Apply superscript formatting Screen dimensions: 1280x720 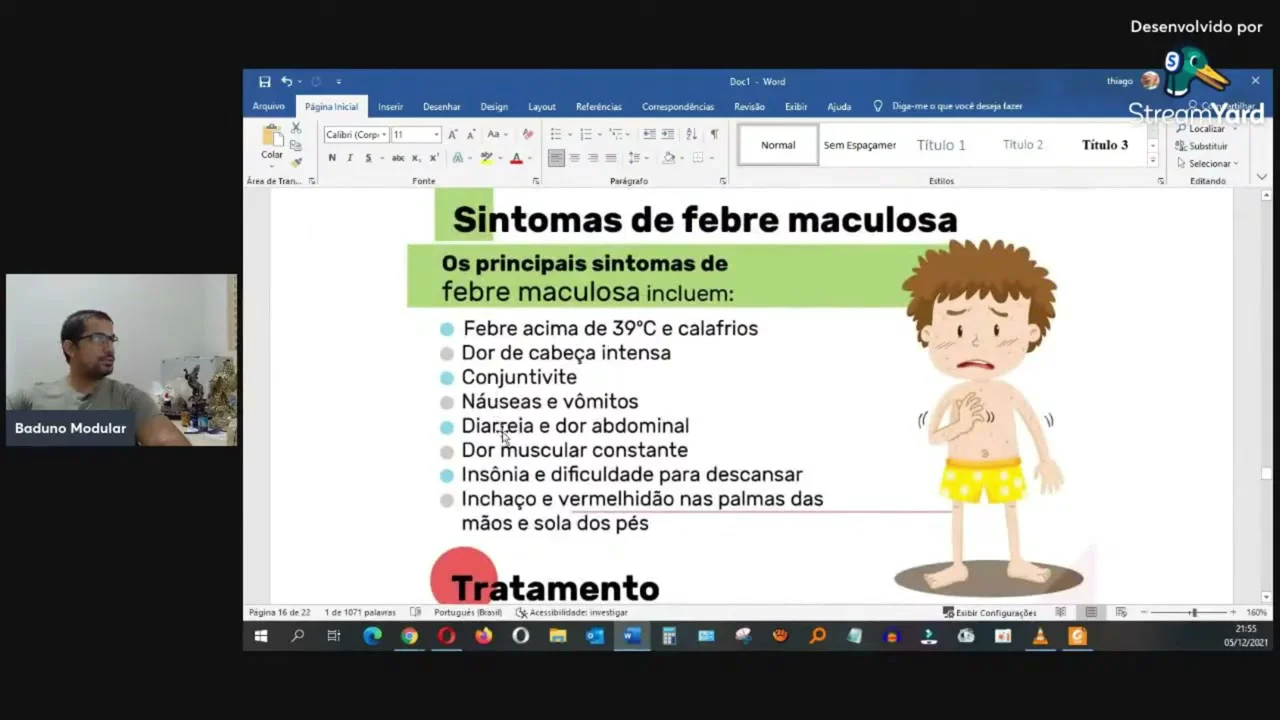coord(434,158)
